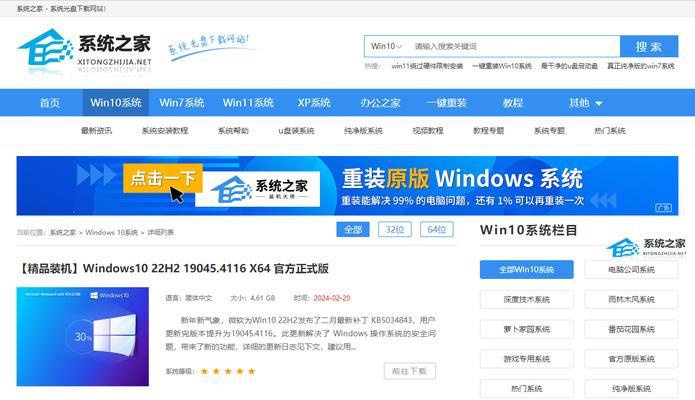This screenshot has height=400, width=695.
Task: Open u盘装系统 sub-navigation link
Action: [296, 130]
